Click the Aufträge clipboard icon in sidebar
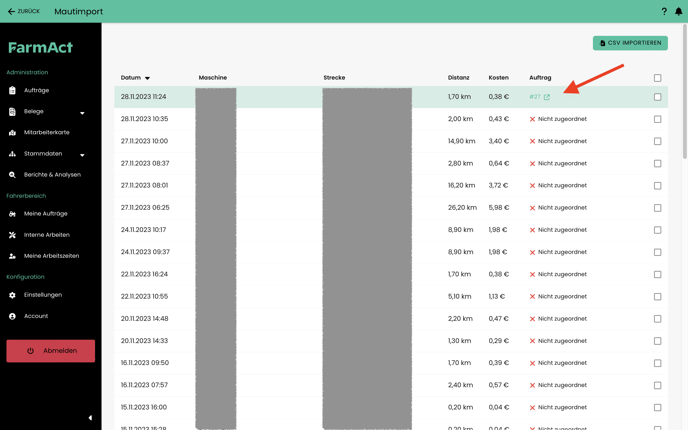This screenshot has height=430, width=688. (12, 90)
